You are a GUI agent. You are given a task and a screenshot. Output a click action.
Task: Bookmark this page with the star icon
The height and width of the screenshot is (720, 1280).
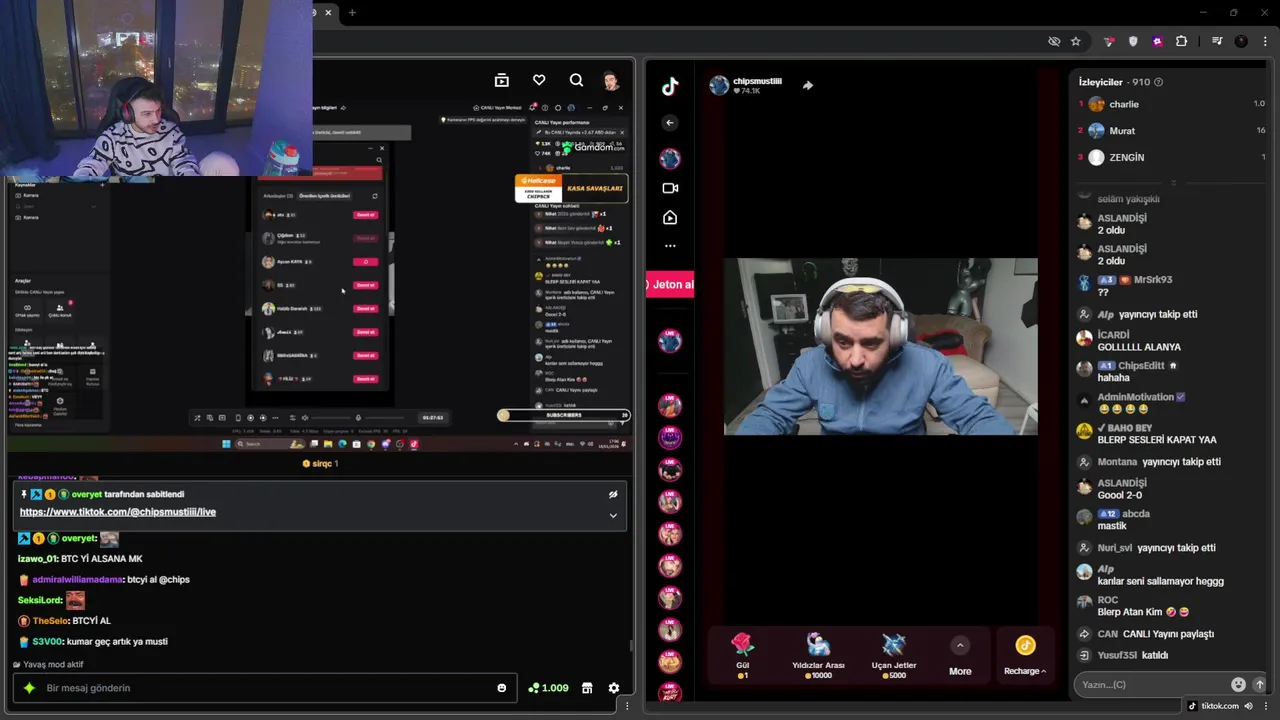1075,41
